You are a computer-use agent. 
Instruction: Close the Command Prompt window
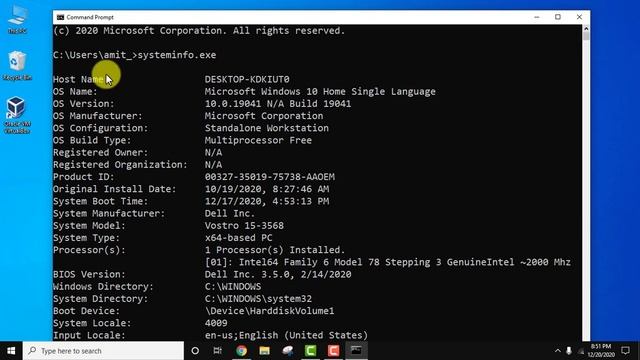coord(579,17)
